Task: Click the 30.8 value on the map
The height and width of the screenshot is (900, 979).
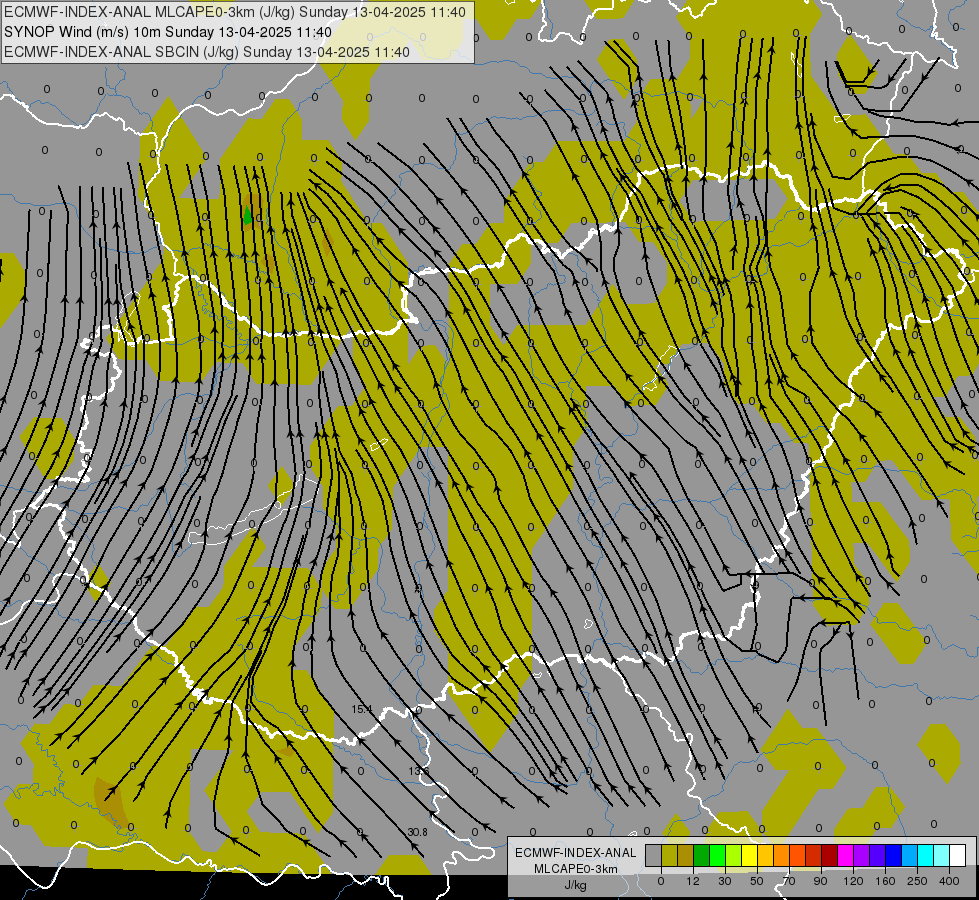Action: pyautogui.click(x=417, y=832)
